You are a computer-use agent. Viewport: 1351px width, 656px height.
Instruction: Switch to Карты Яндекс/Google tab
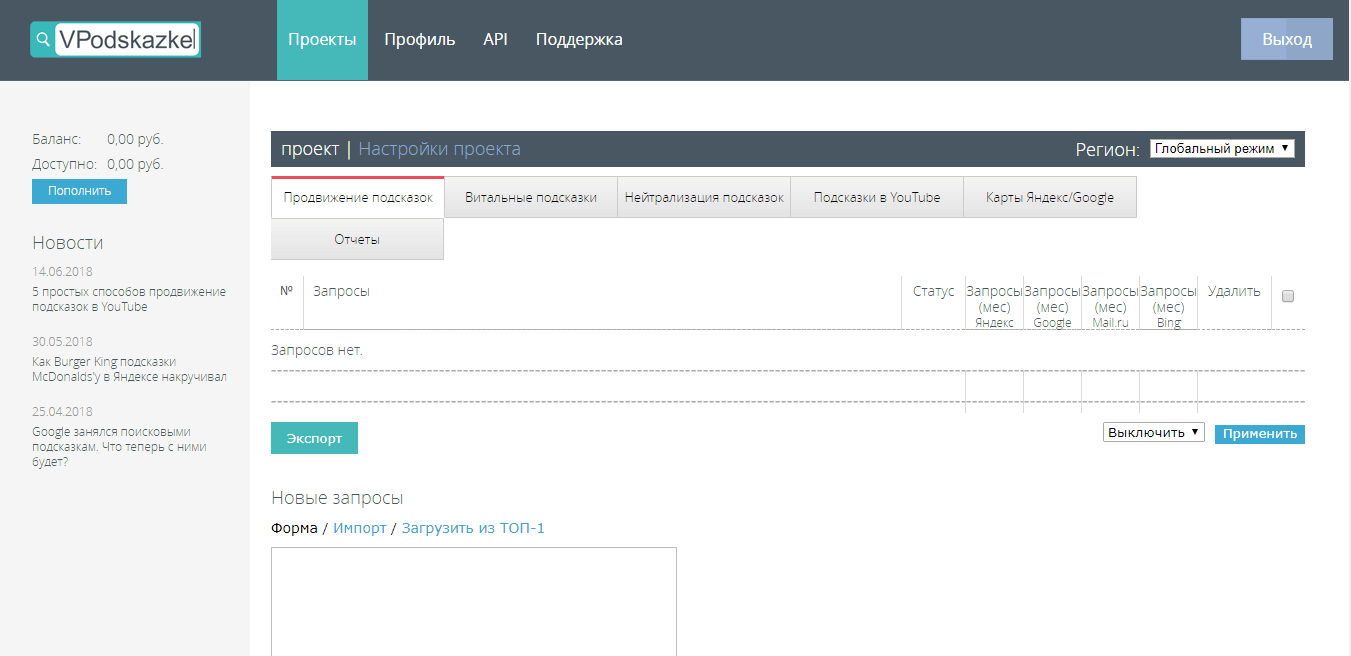1050,198
